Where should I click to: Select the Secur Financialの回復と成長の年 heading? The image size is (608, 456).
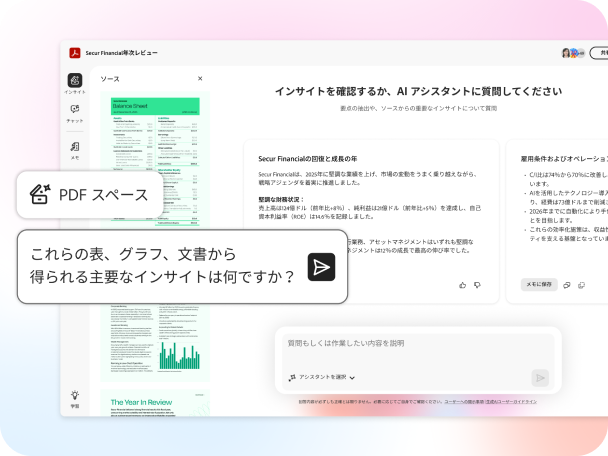307,159
